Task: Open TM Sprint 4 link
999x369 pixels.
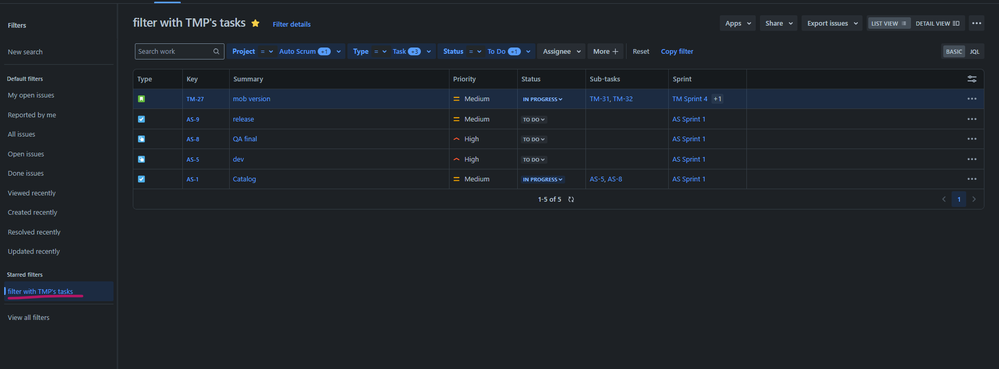Action: point(690,99)
